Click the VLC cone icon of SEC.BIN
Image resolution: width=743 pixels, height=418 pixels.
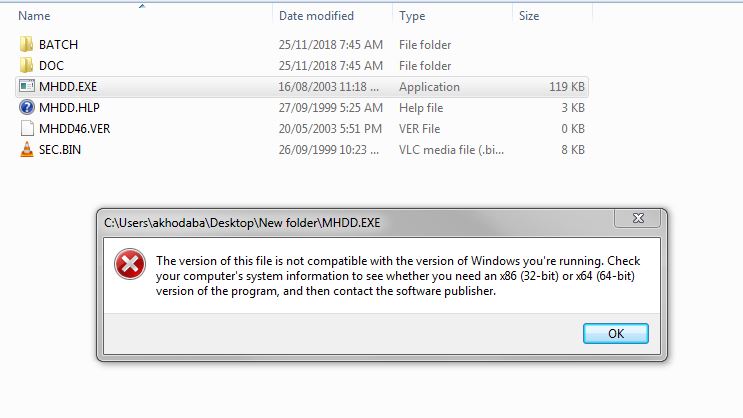click(x=27, y=149)
